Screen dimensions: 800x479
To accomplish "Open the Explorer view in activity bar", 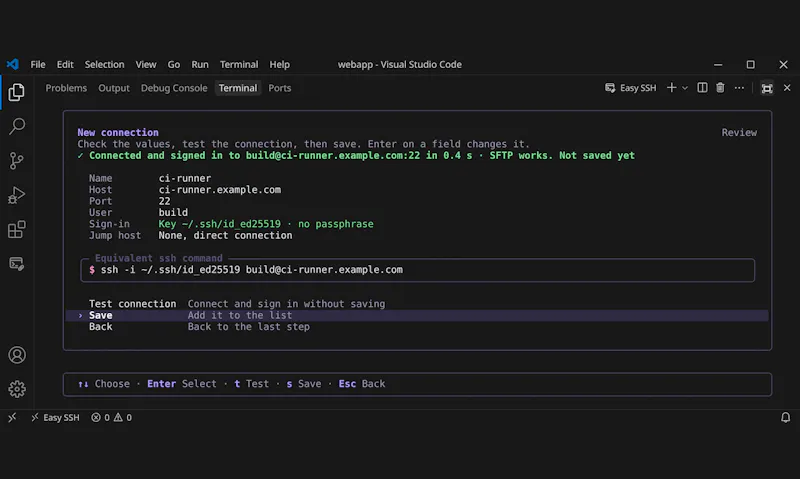I will [x=16, y=92].
